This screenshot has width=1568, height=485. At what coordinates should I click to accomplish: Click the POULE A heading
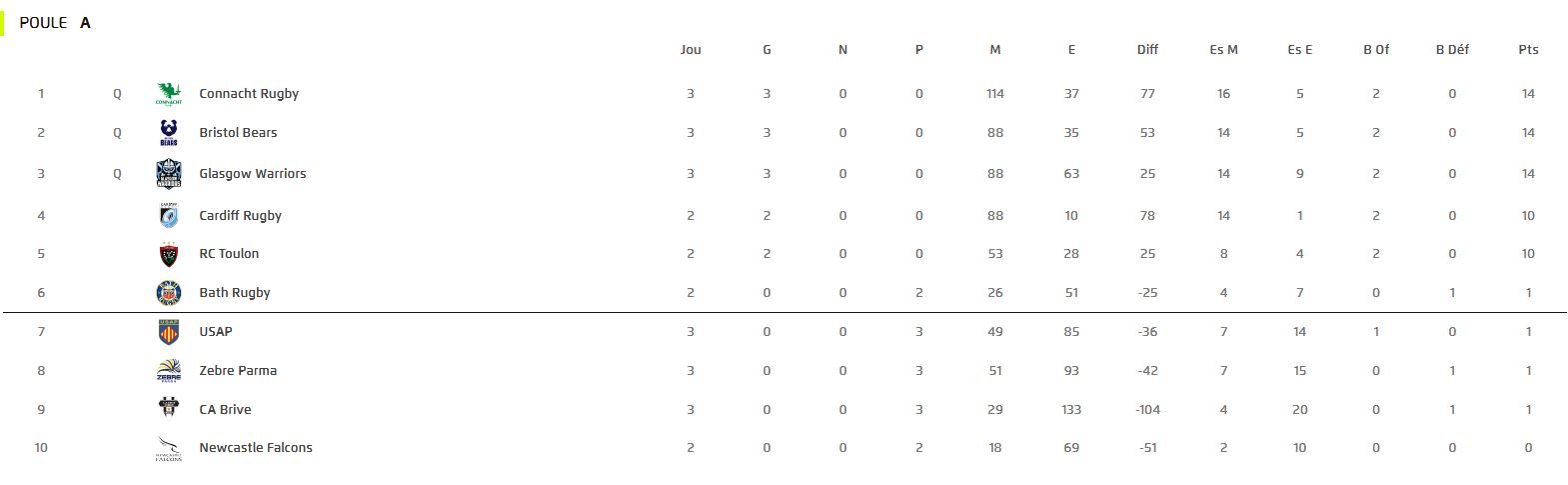55,22
